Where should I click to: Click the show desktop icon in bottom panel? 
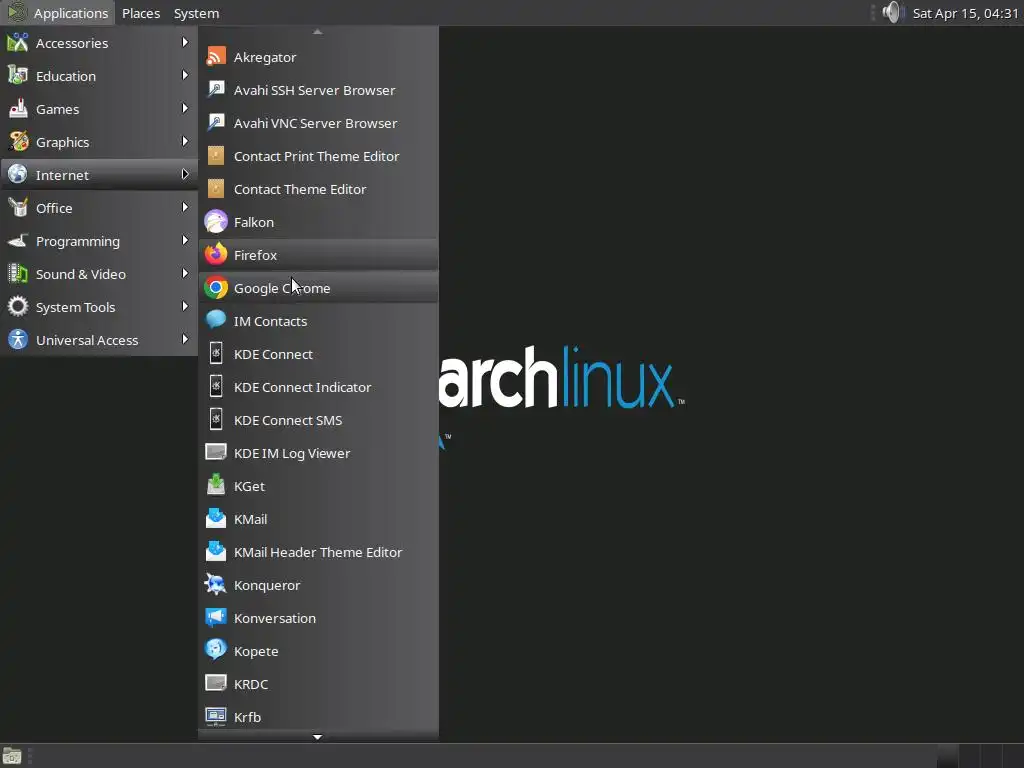(12, 756)
